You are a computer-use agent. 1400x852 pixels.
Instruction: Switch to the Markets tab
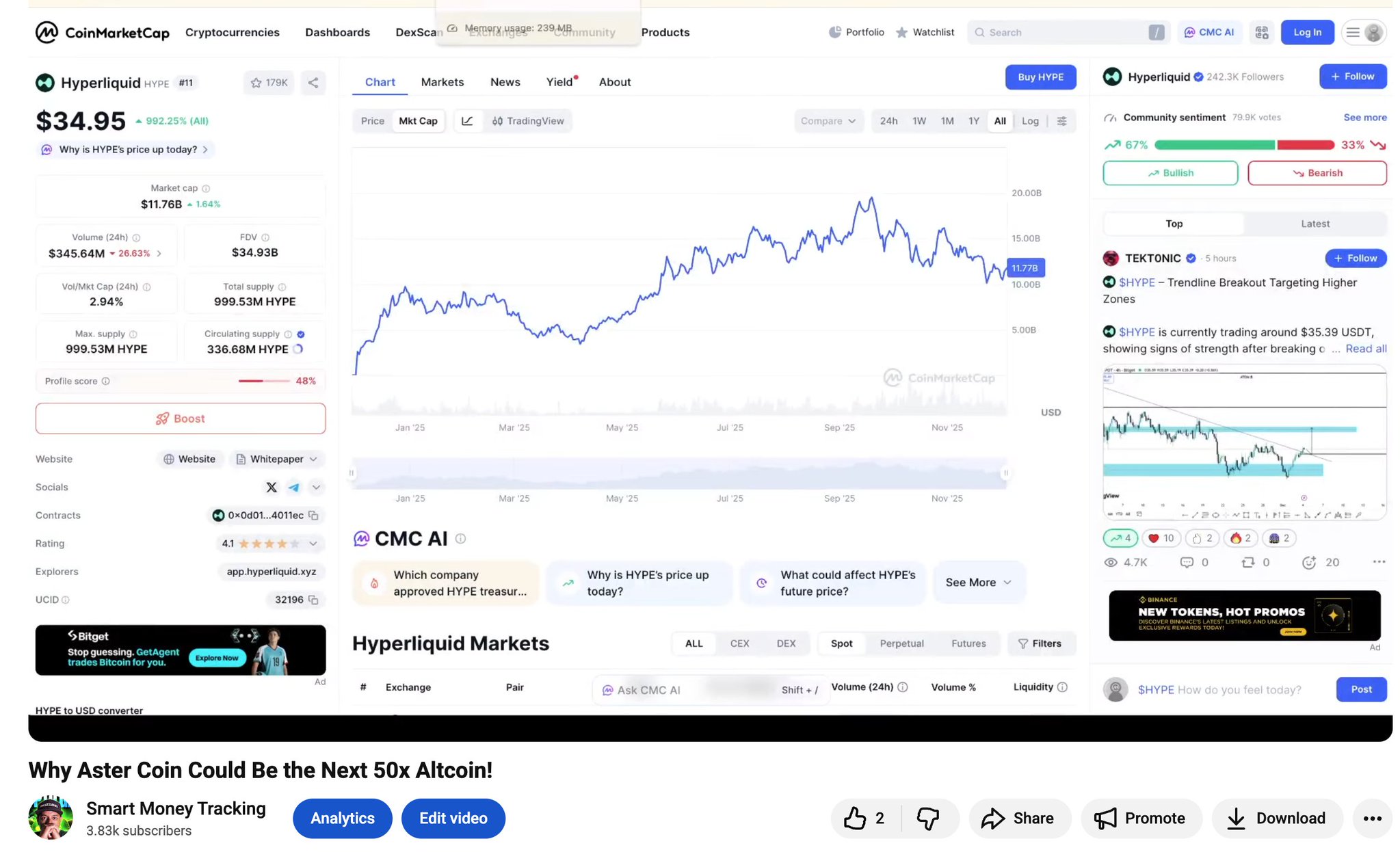[x=442, y=82]
